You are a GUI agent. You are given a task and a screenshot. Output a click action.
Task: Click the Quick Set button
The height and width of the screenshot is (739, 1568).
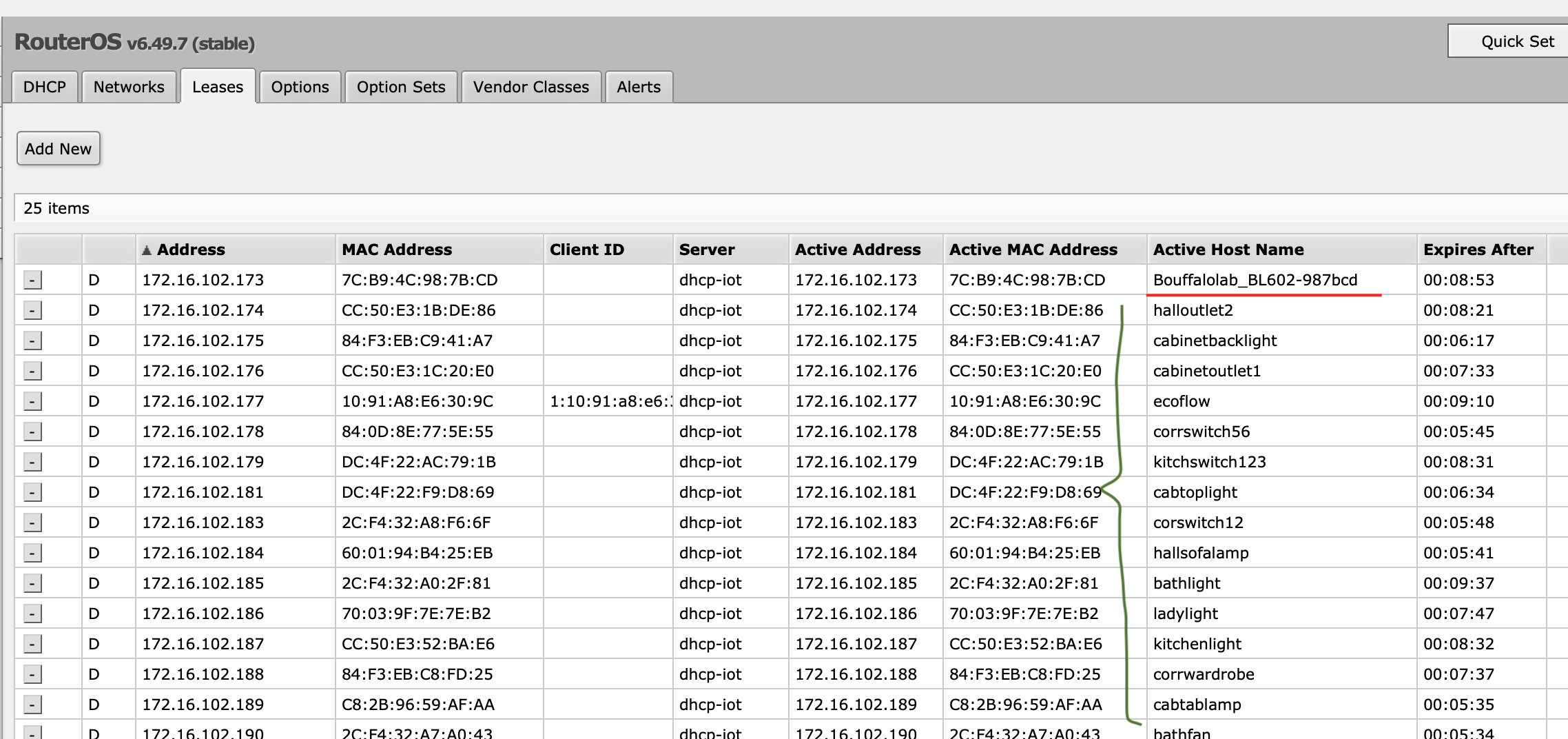click(x=1516, y=41)
